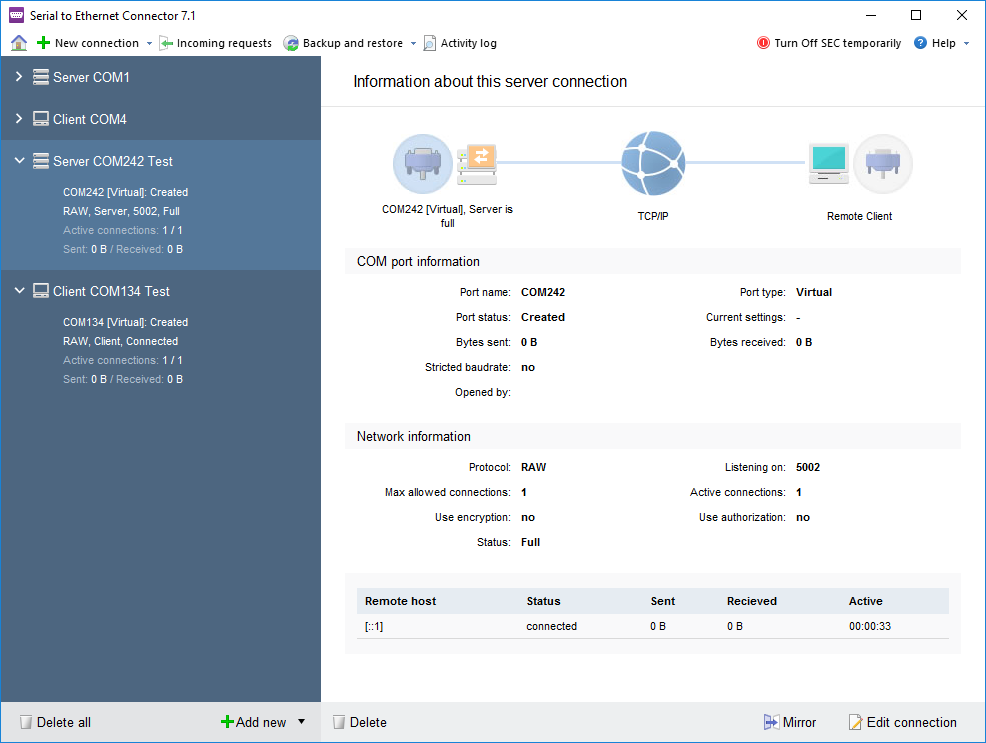
Task: Click 'COM134 [Virtual]: Created' line
Action: click(125, 322)
